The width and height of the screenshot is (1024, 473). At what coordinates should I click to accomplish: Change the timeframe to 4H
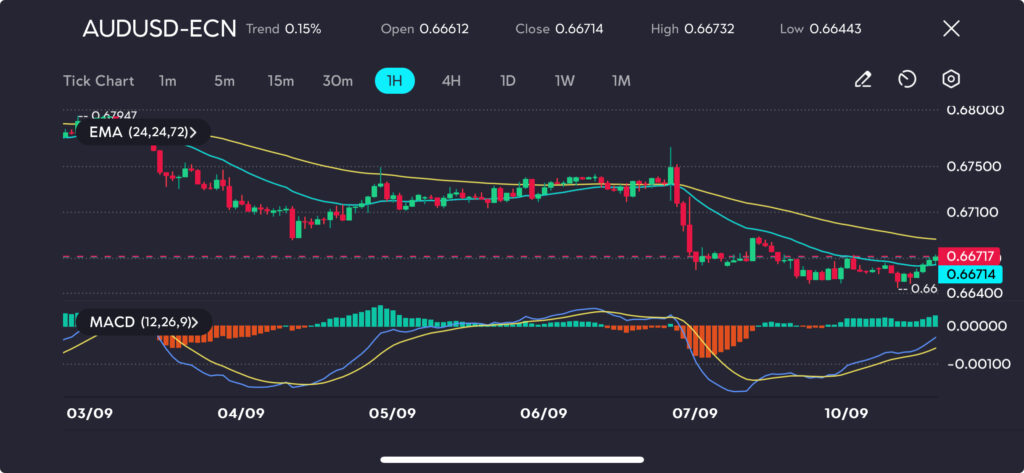(x=451, y=80)
